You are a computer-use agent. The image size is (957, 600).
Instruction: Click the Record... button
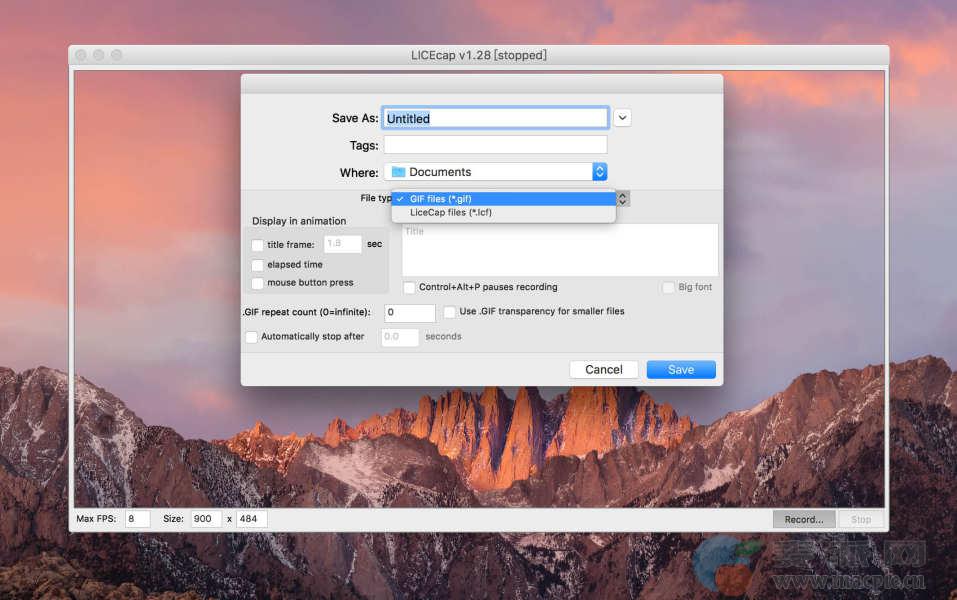(x=803, y=519)
